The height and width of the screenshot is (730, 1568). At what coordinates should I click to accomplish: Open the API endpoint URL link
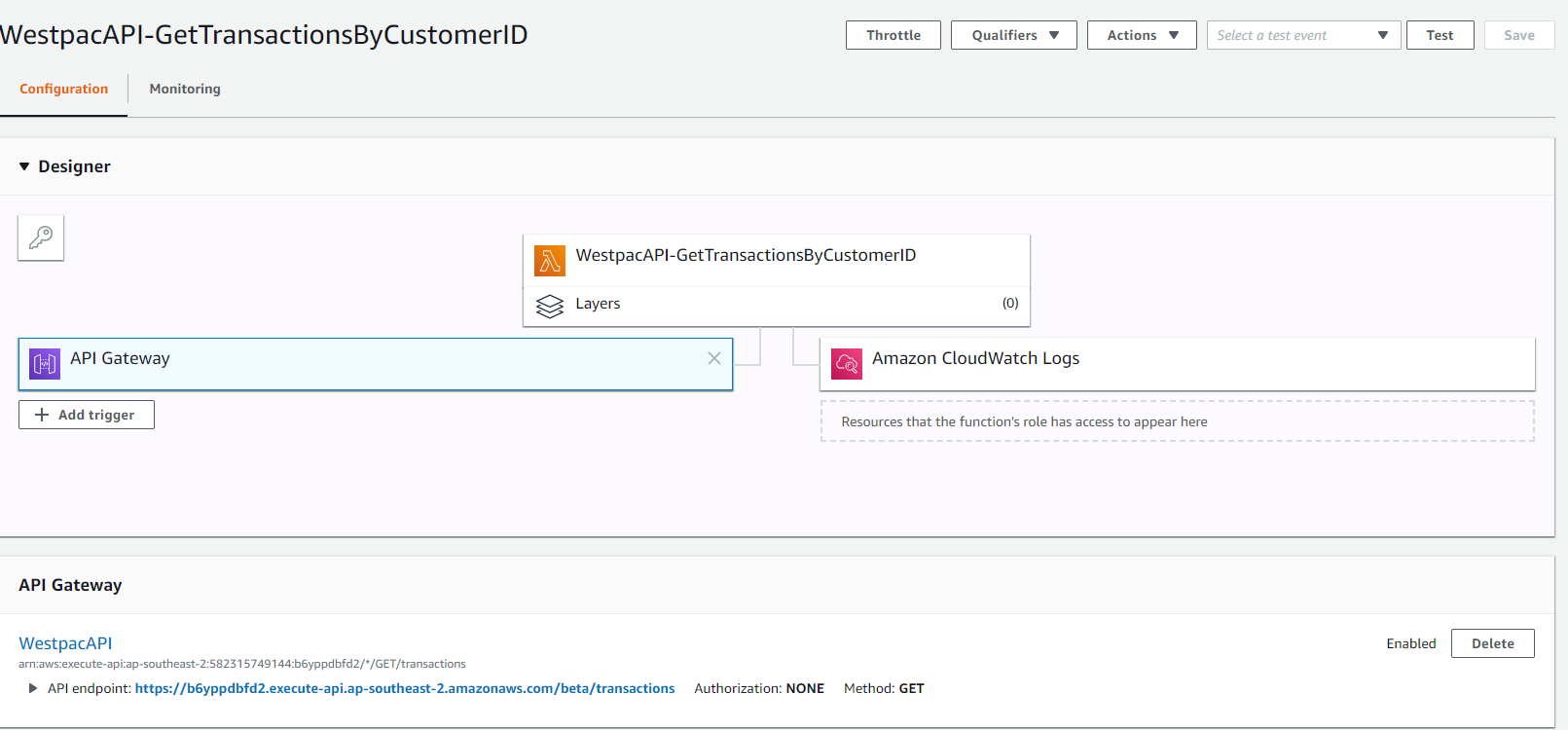pyautogui.click(x=405, y=688)
